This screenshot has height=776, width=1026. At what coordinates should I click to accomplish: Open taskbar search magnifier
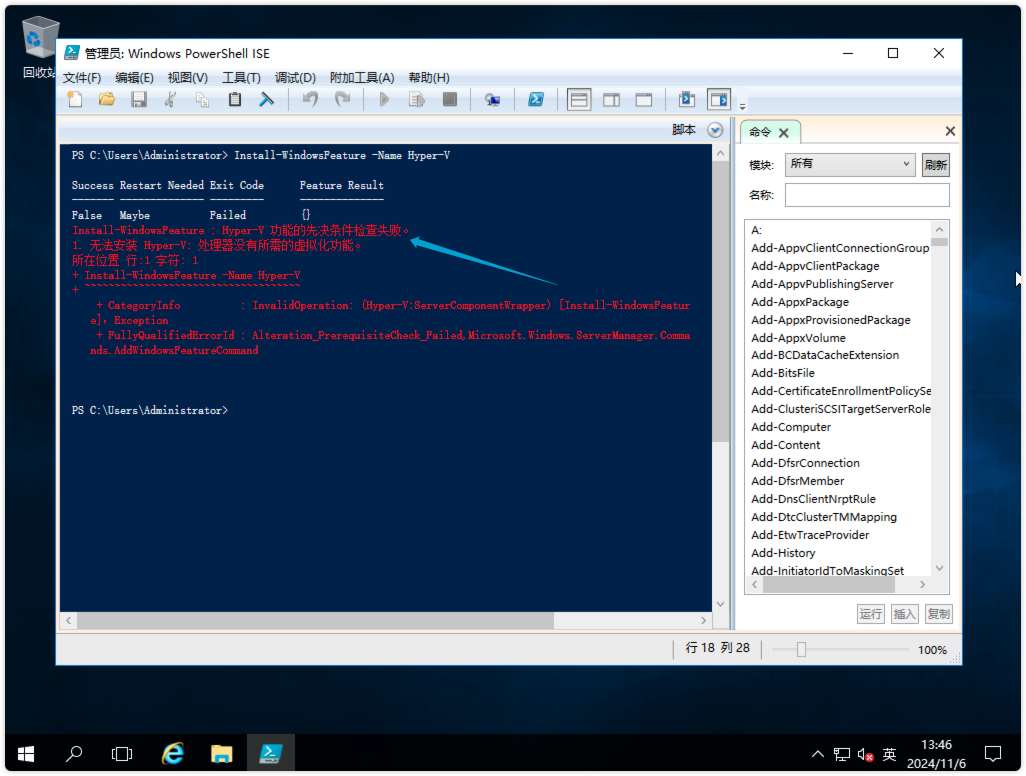74,754
